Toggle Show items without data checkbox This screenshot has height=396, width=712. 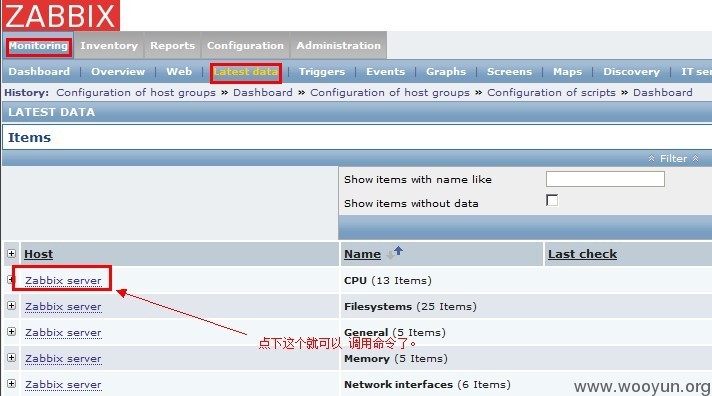(x=552, y=200)
